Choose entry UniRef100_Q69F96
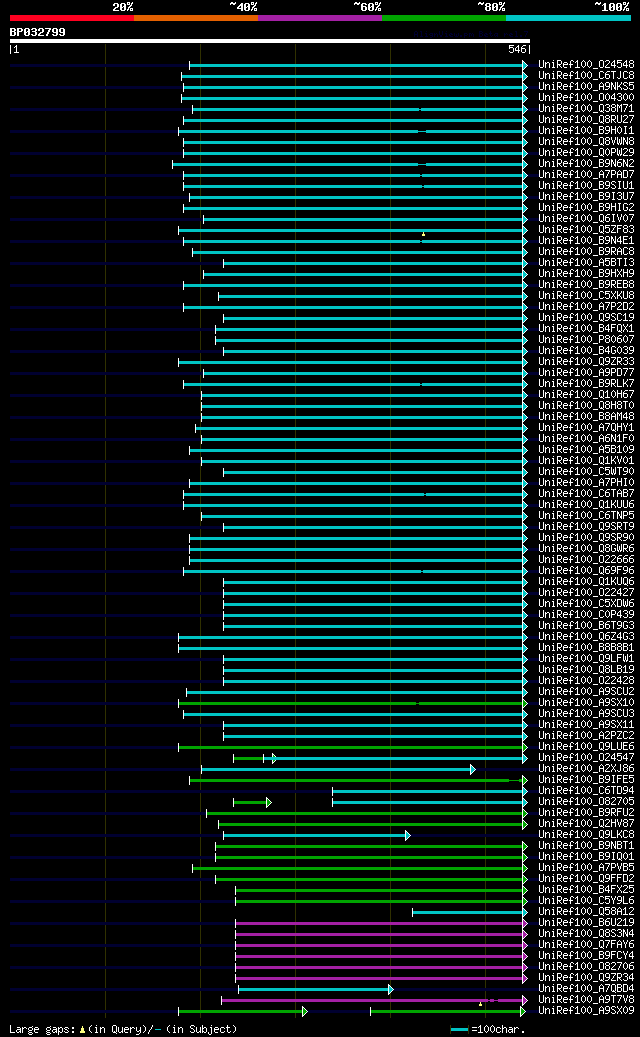 coord(586,570)
